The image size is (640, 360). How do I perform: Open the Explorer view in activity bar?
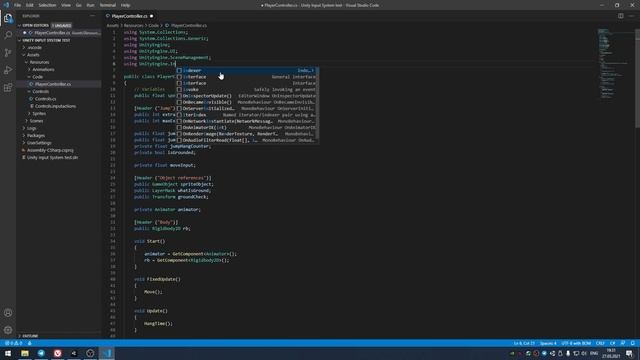pyautogui.click(x=8, y=18)
